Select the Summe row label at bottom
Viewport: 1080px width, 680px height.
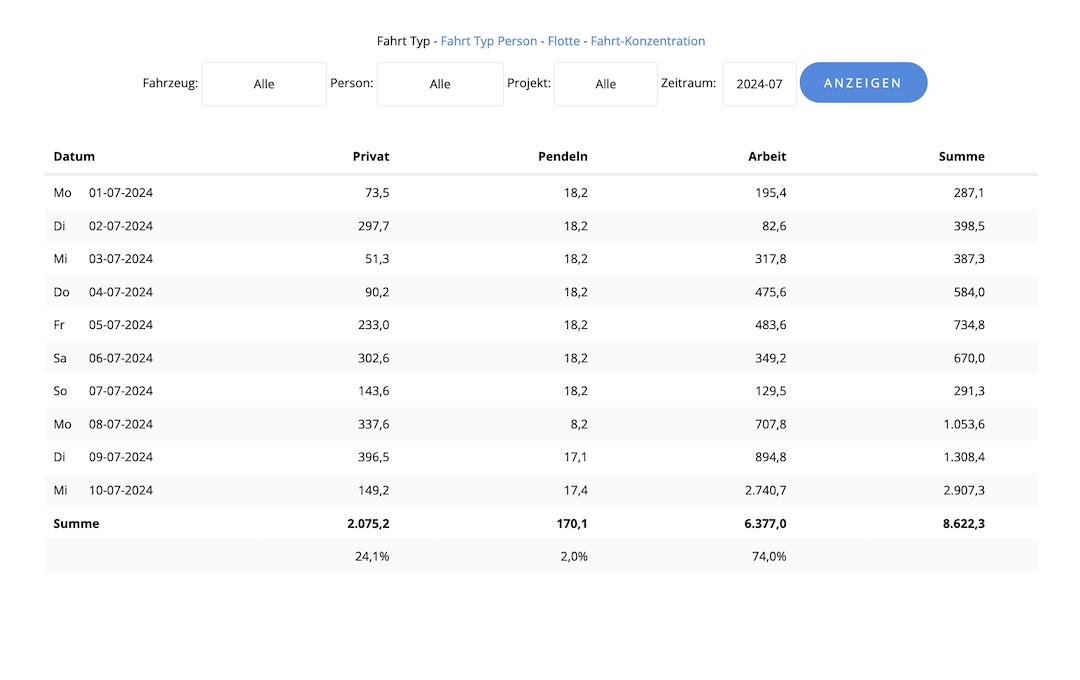point(76,523)
